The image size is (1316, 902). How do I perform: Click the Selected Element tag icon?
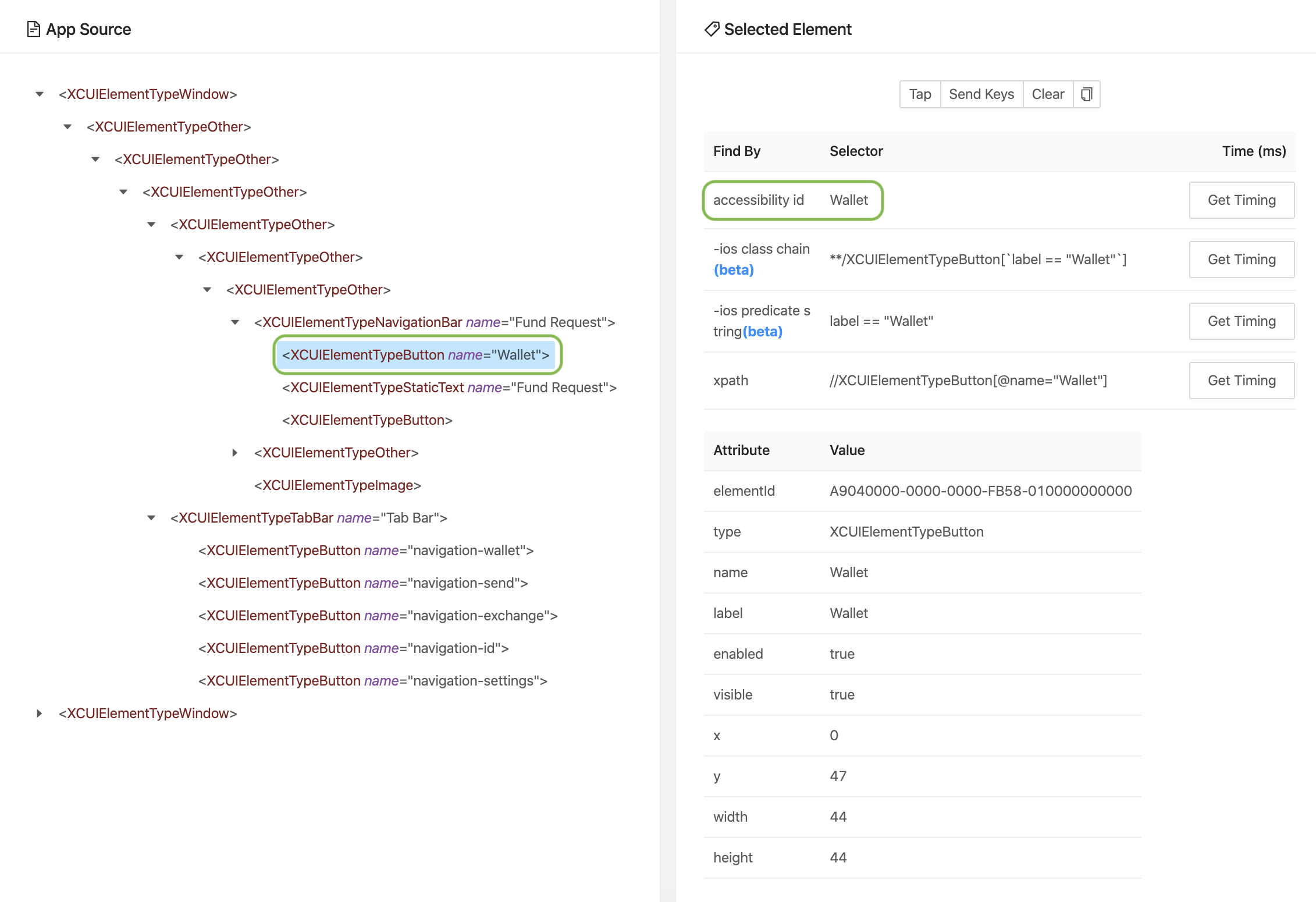(x=712, y=29)
